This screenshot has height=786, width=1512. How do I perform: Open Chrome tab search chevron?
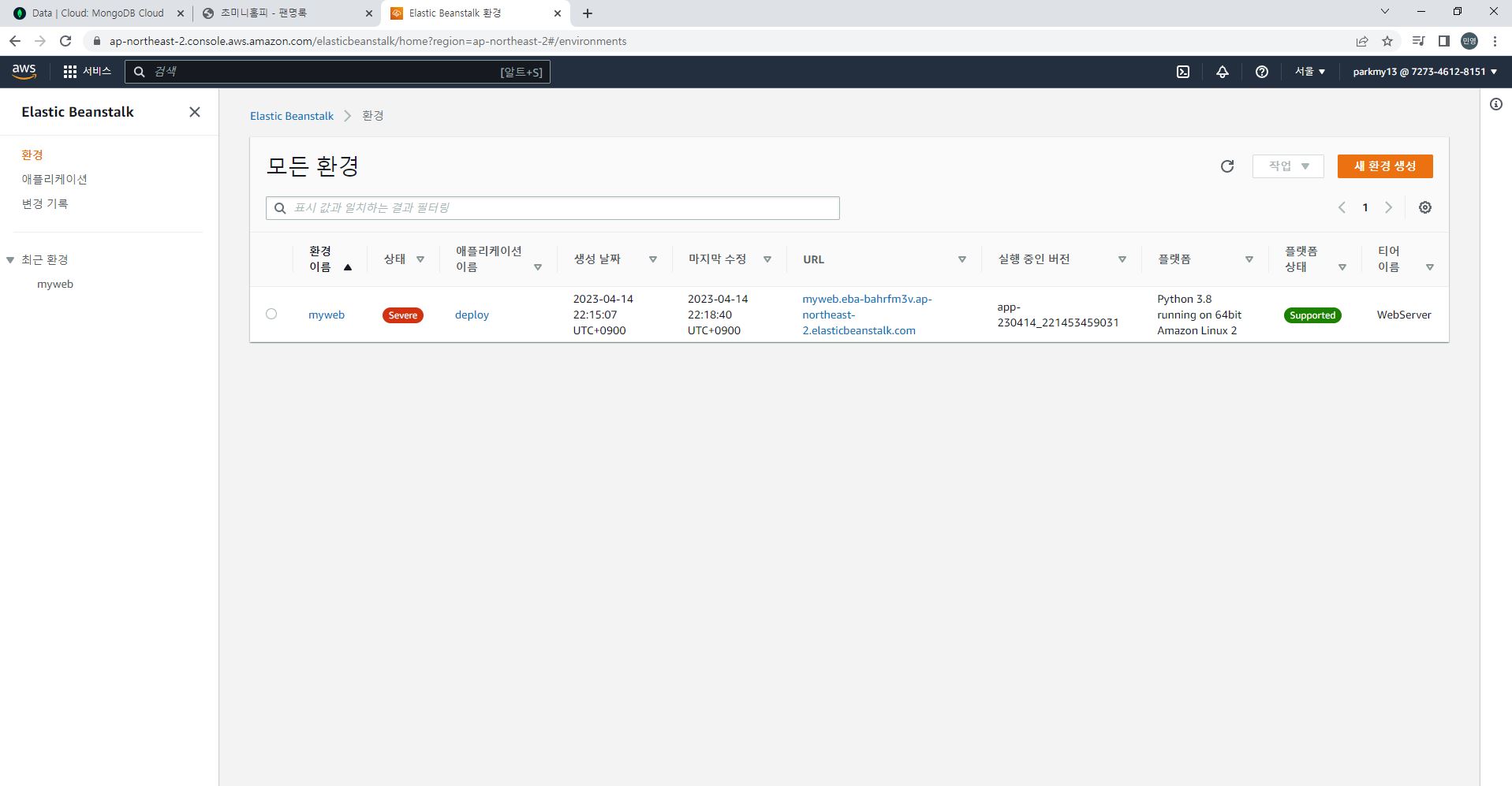[1384, 12]
